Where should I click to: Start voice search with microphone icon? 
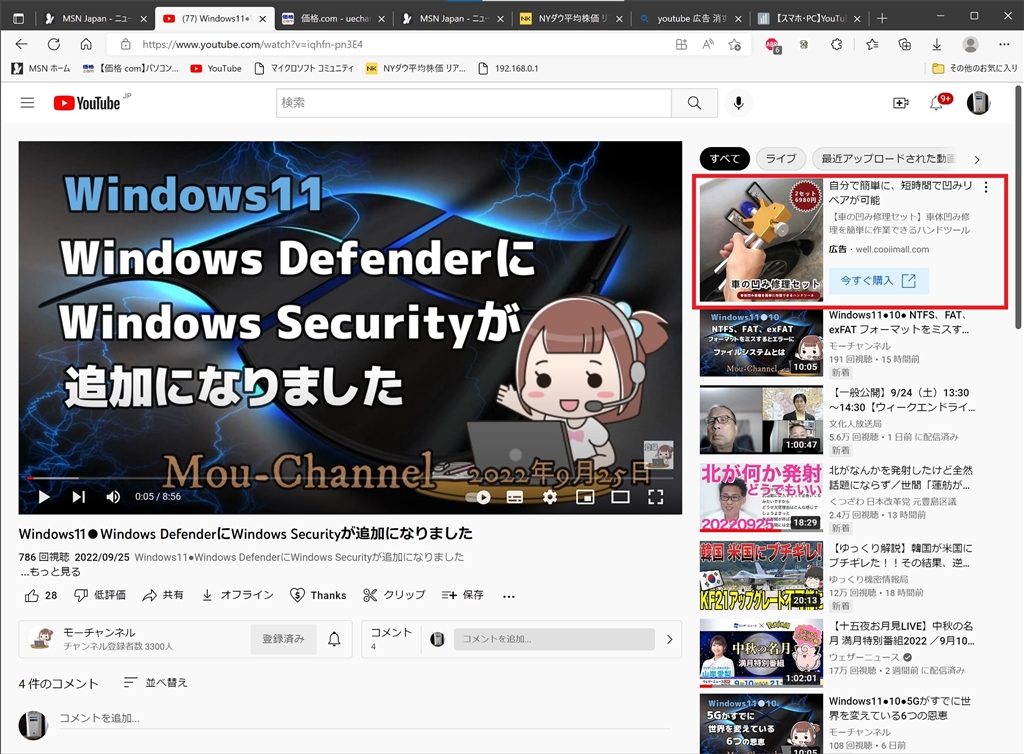click(x=739, y=103)
